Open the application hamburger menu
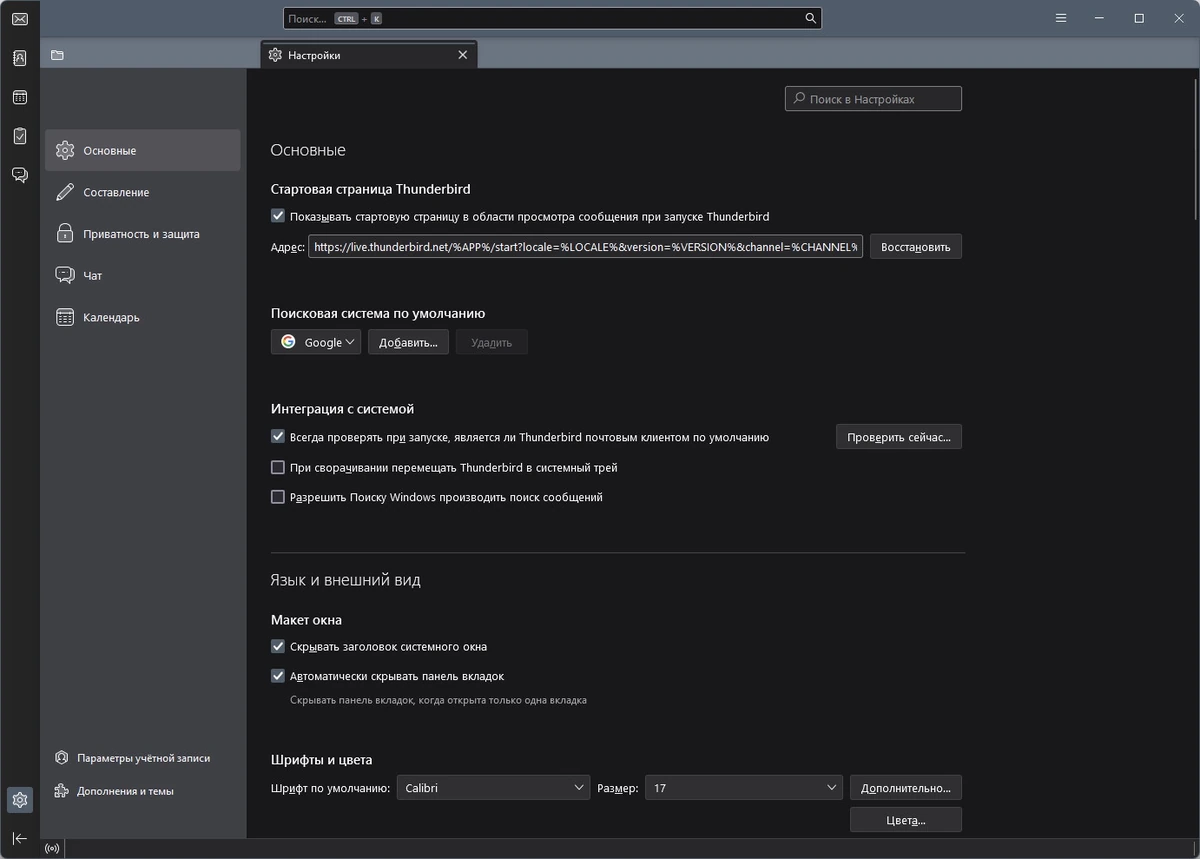 point(1062,18)
